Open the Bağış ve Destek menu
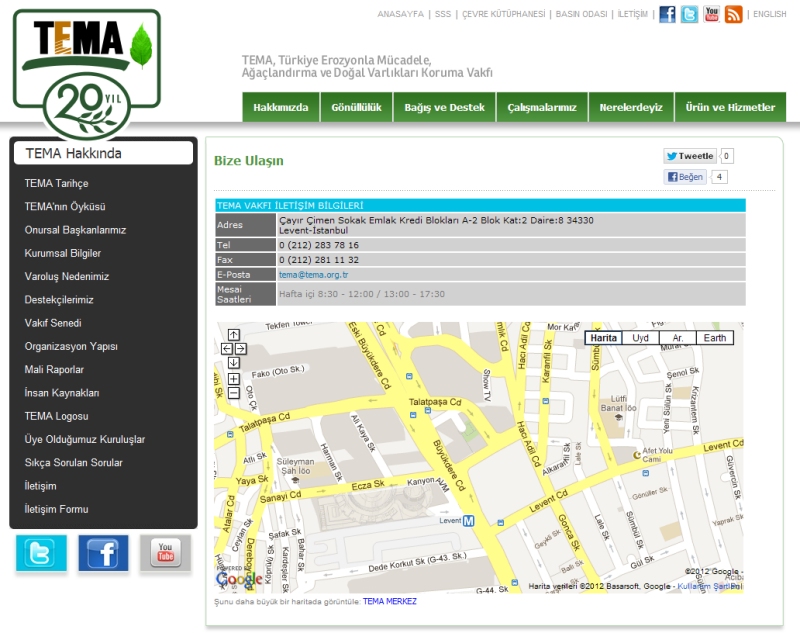 [x=444, y=107]
